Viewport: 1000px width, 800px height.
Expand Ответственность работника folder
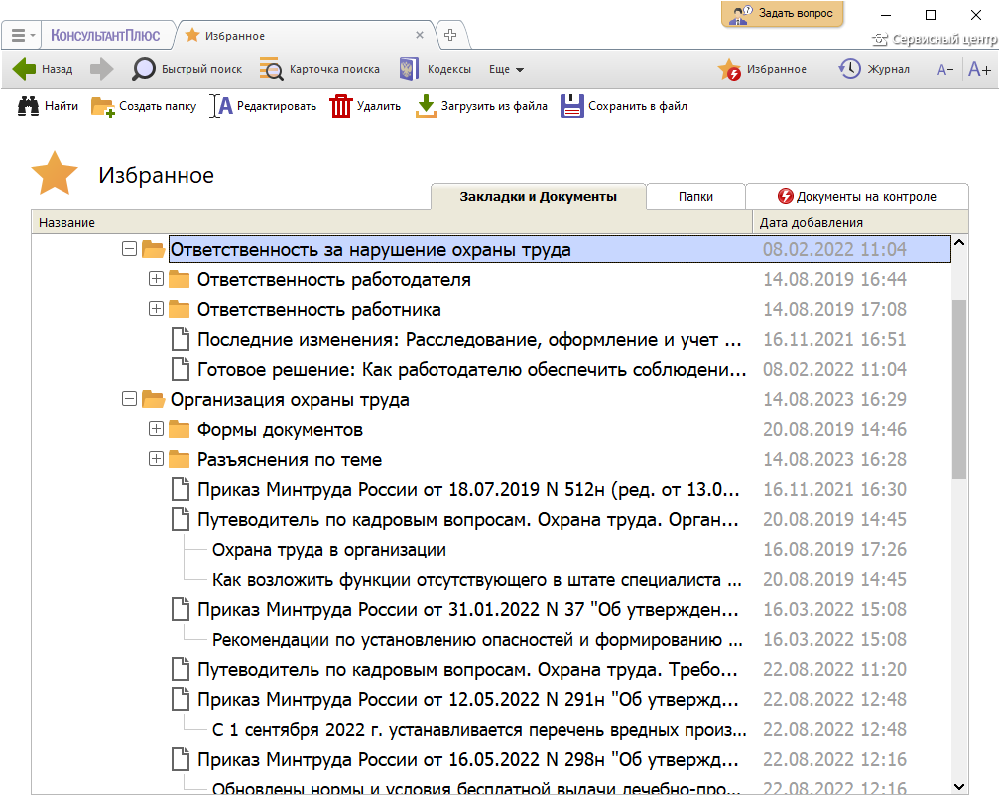[156, 309]
